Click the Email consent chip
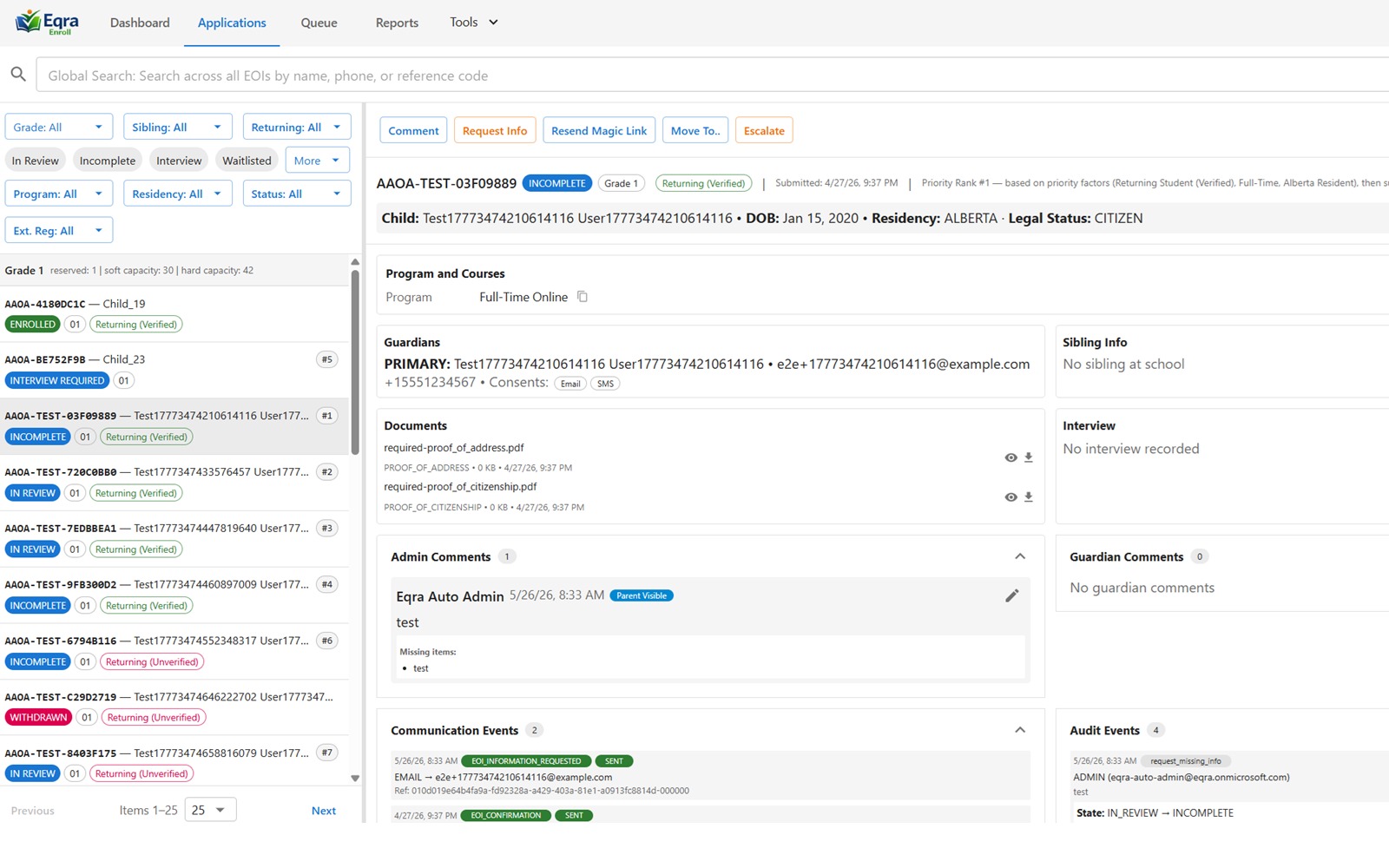Viewport: 1389px width, 868px height. click(570, 384)
